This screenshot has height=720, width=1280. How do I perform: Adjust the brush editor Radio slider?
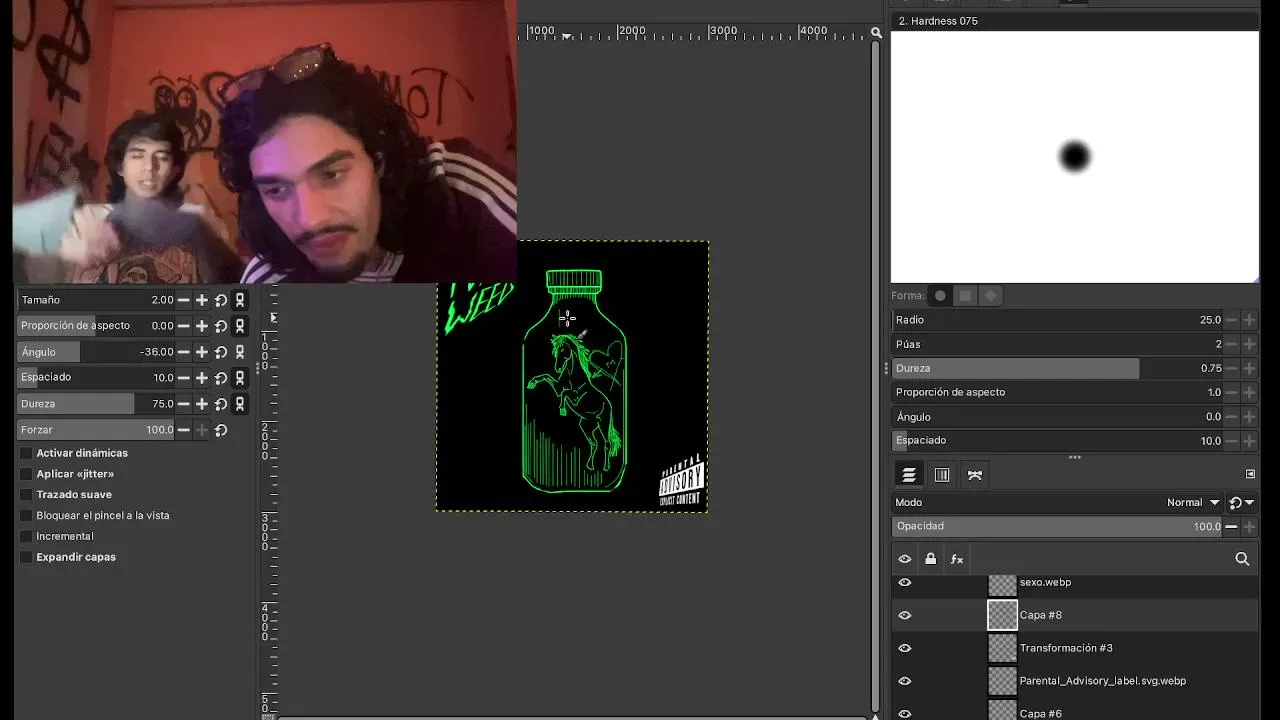tap(1058, 320)
